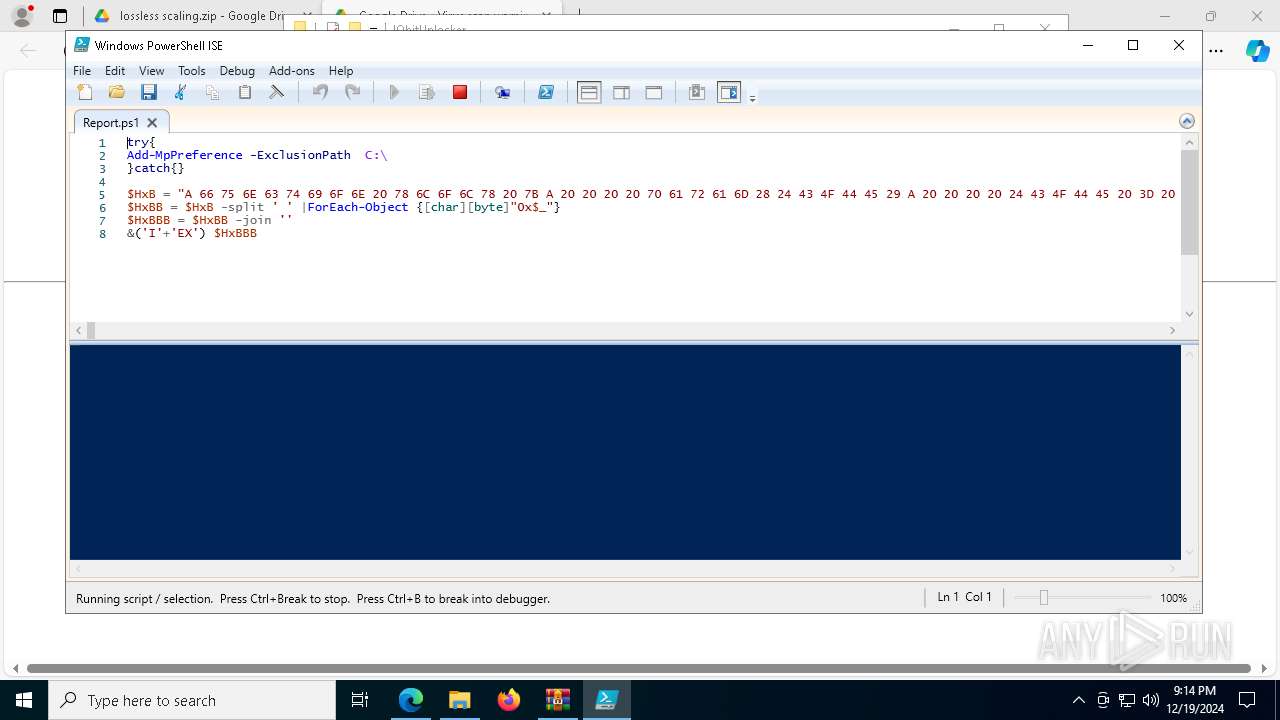Click the $HxBBB -join line 7
This screenshot has width=1280, height=720.
[210, 220]
